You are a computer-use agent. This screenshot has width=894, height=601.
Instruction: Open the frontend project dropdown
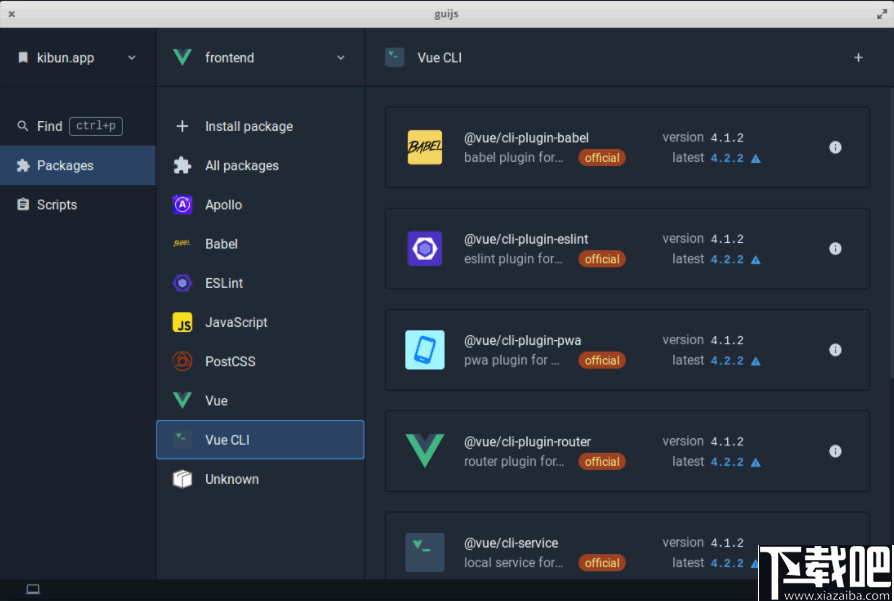pyautogui.click(x=341, y=58)
